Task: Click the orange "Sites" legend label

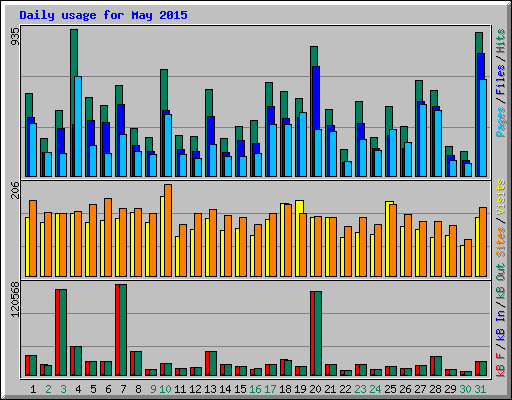Action: 500,242
